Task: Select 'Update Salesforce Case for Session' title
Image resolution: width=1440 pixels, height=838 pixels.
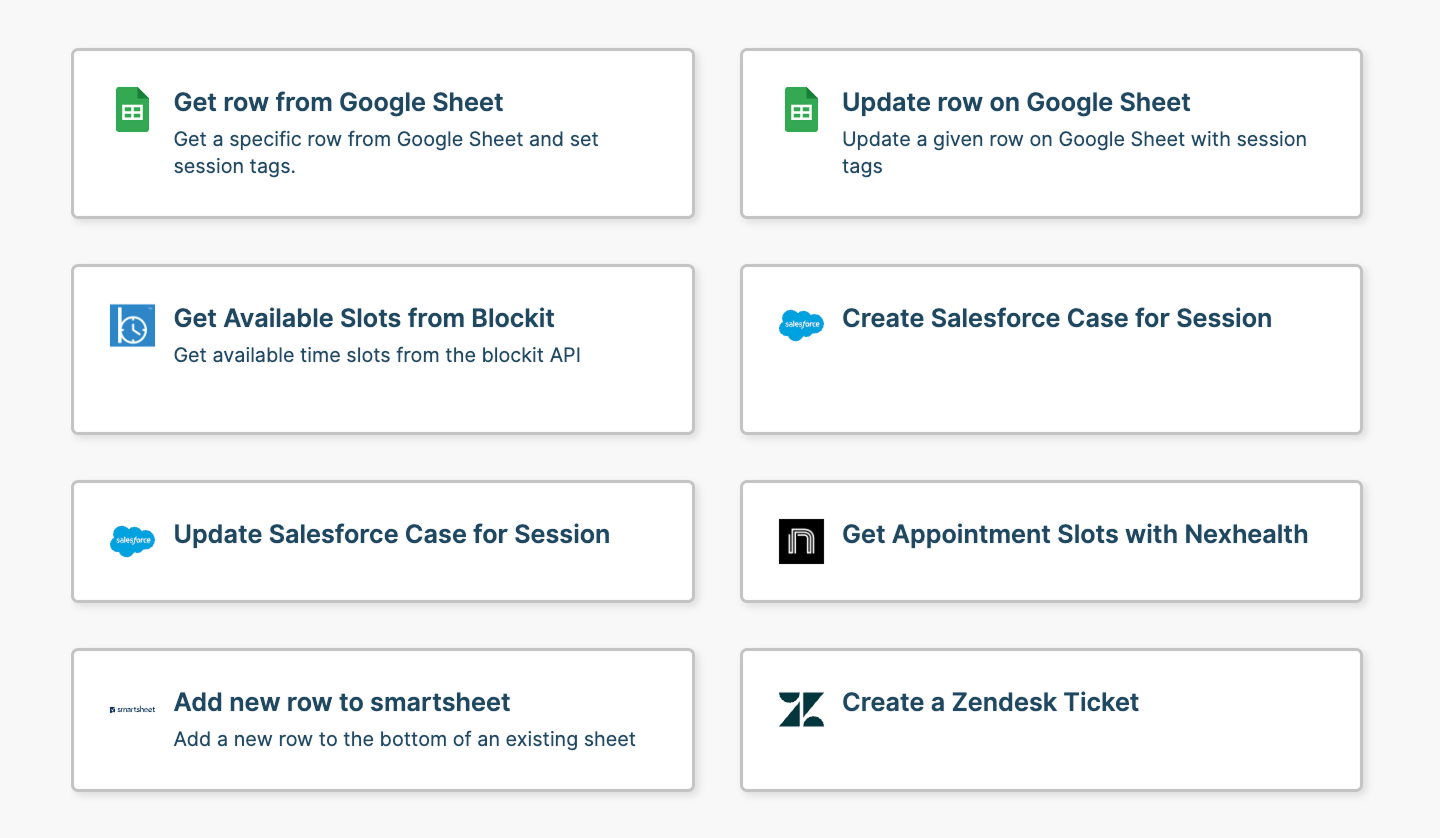Action: (x=392, y=534)
